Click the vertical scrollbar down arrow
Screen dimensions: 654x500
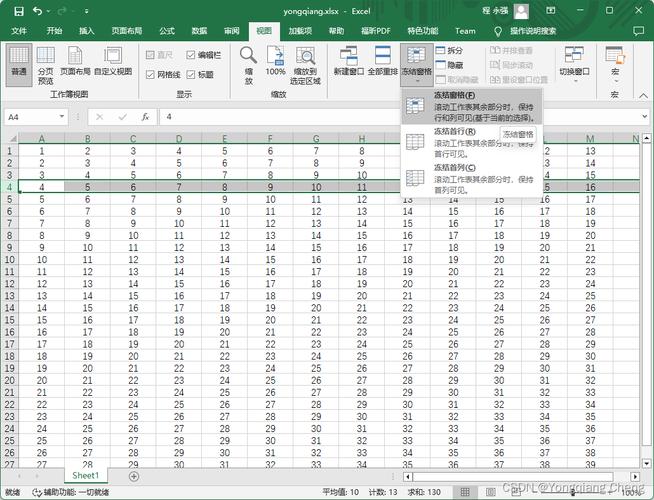pyautogui.click(x=646, y=463)
